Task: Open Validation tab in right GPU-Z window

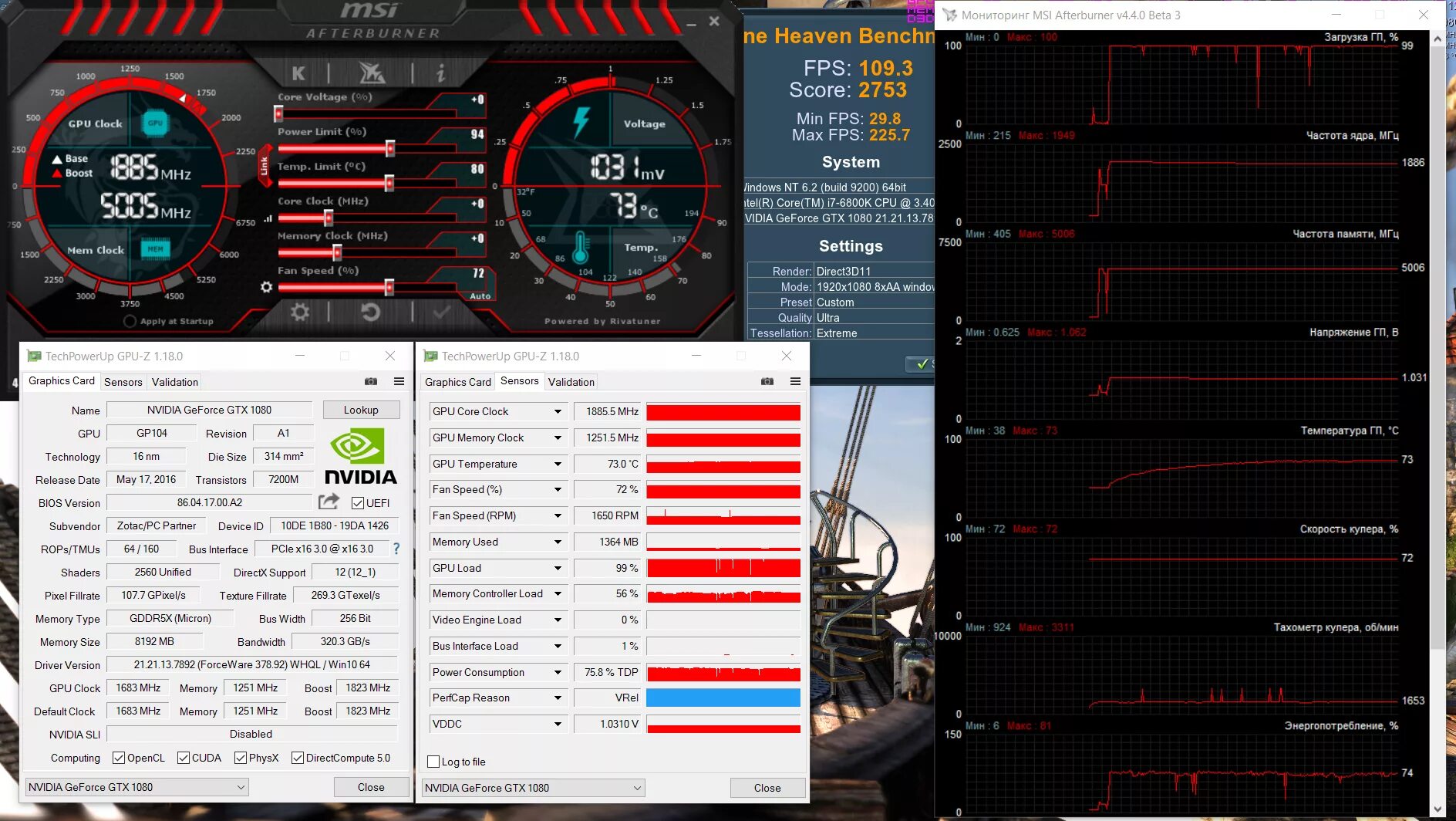Action: (x=571, y=382)
